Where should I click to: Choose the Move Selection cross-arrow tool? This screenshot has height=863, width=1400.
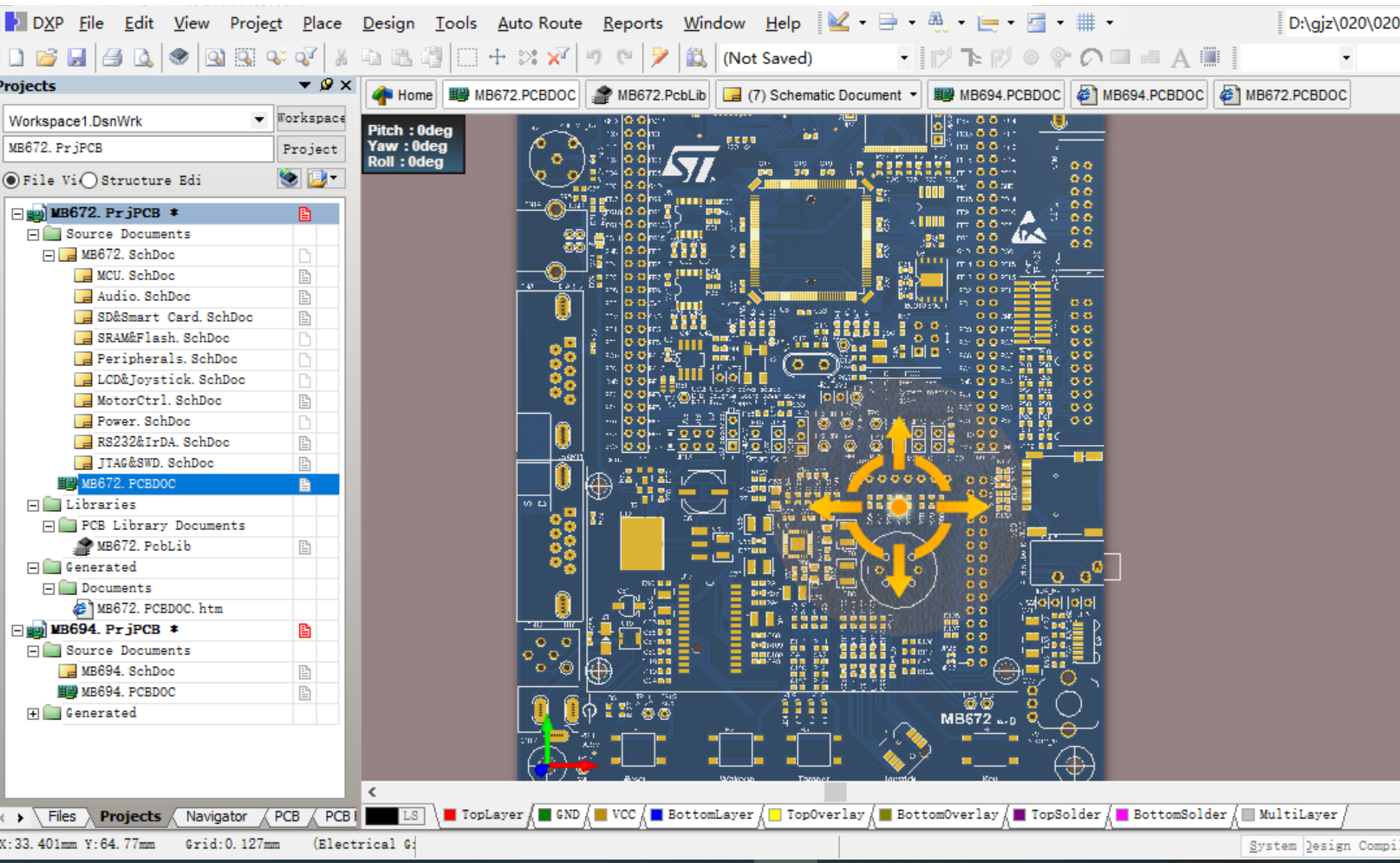pyautogui.click(x=498, y=58)
